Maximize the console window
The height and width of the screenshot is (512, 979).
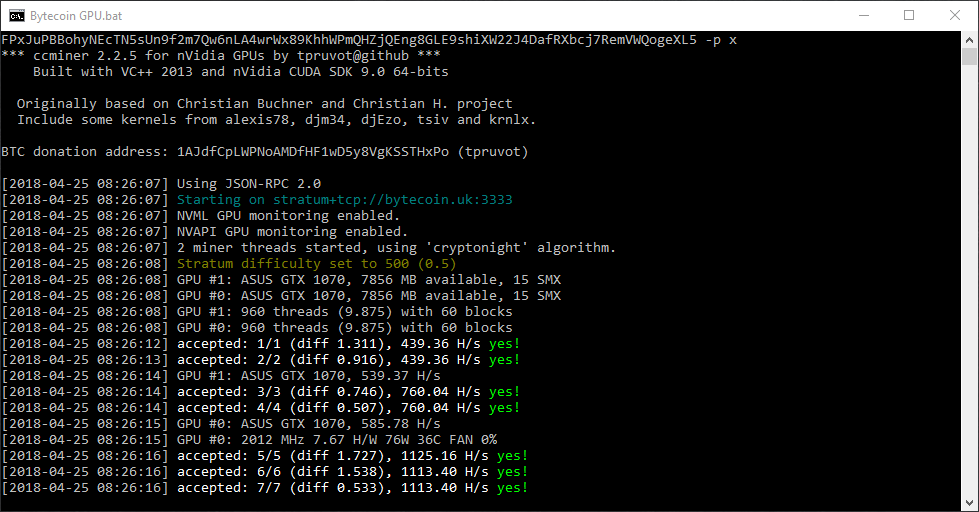[x=909, y=16]
